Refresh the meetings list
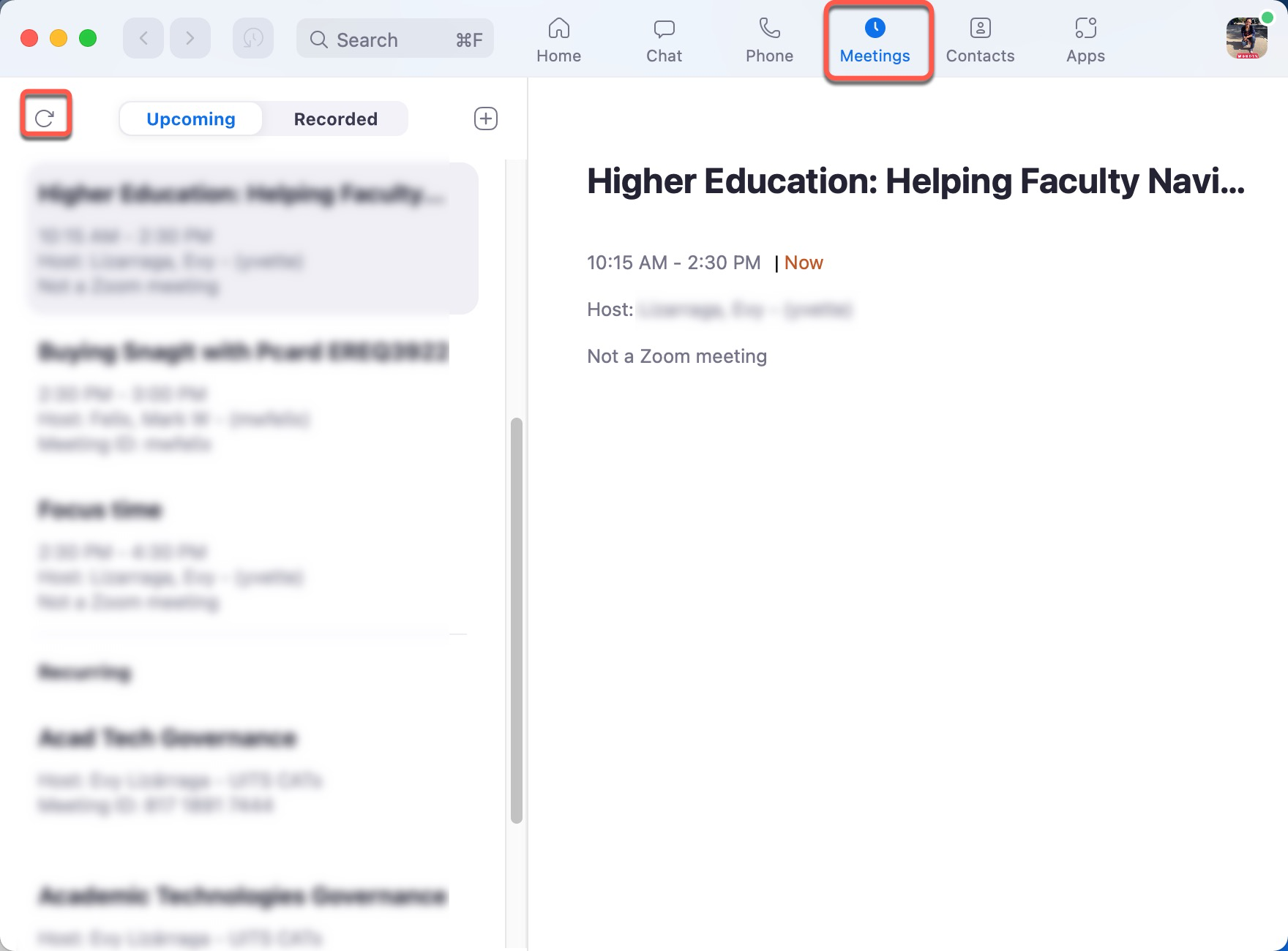Image resolution: width=1288 pixels, height=951 pixels. point(45,118)
